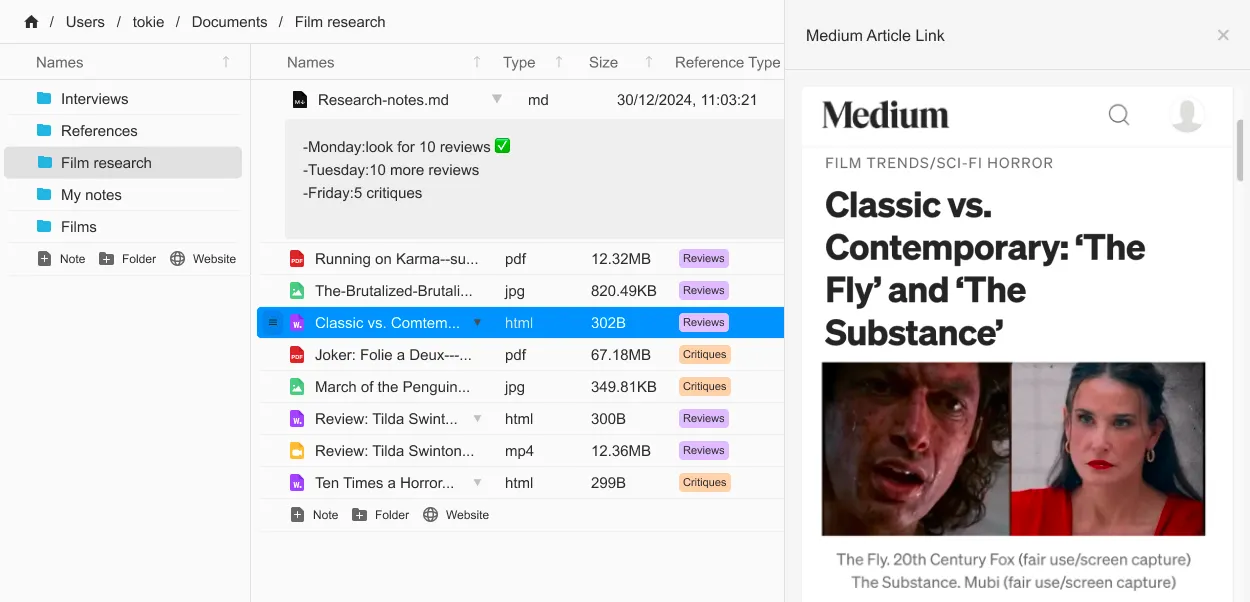The width and height of the screenshot is (1250, 602).
Task: Expand the Ten Times a Horror dropdown arrow
Action: 478,483
